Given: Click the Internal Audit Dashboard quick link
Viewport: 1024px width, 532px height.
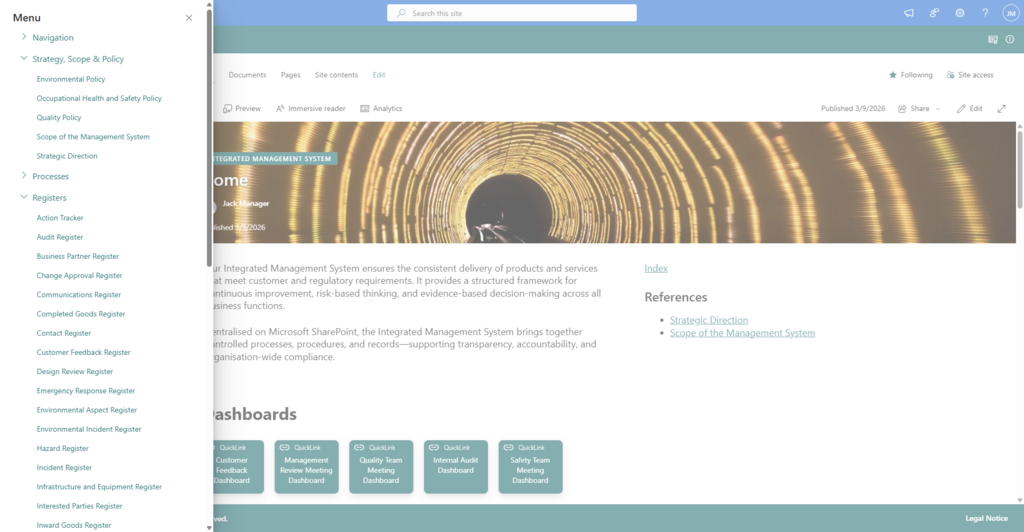Looking at the screenshot, I should click(456, 466).
